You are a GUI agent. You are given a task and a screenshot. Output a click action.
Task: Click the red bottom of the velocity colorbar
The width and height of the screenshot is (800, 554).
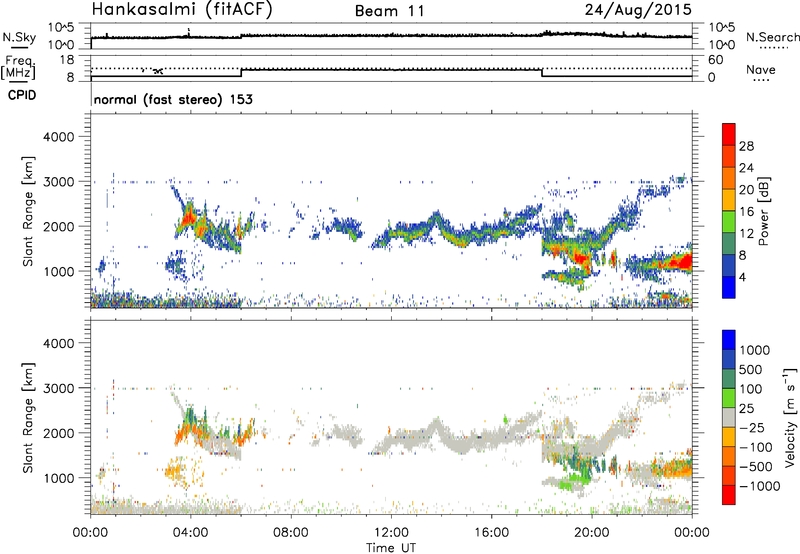729,495
